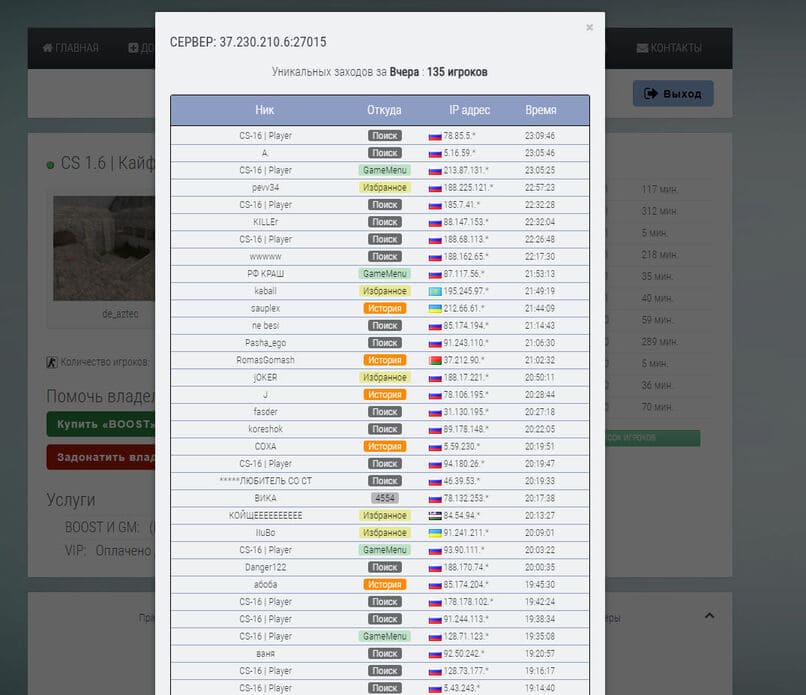Click История badge in sauplex row

[x=384, y=308]
